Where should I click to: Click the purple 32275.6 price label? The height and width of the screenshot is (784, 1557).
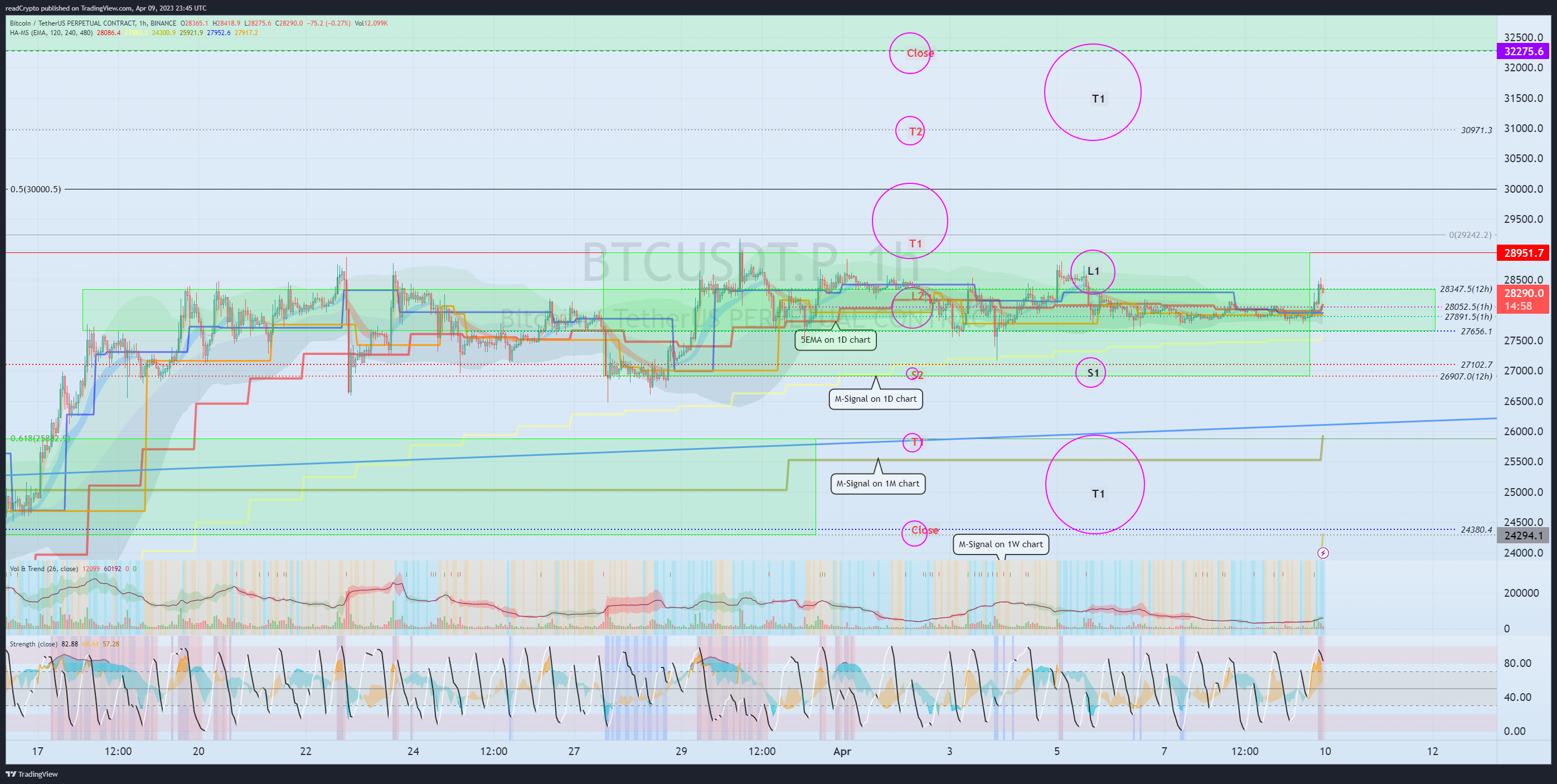click(1523, 51)
